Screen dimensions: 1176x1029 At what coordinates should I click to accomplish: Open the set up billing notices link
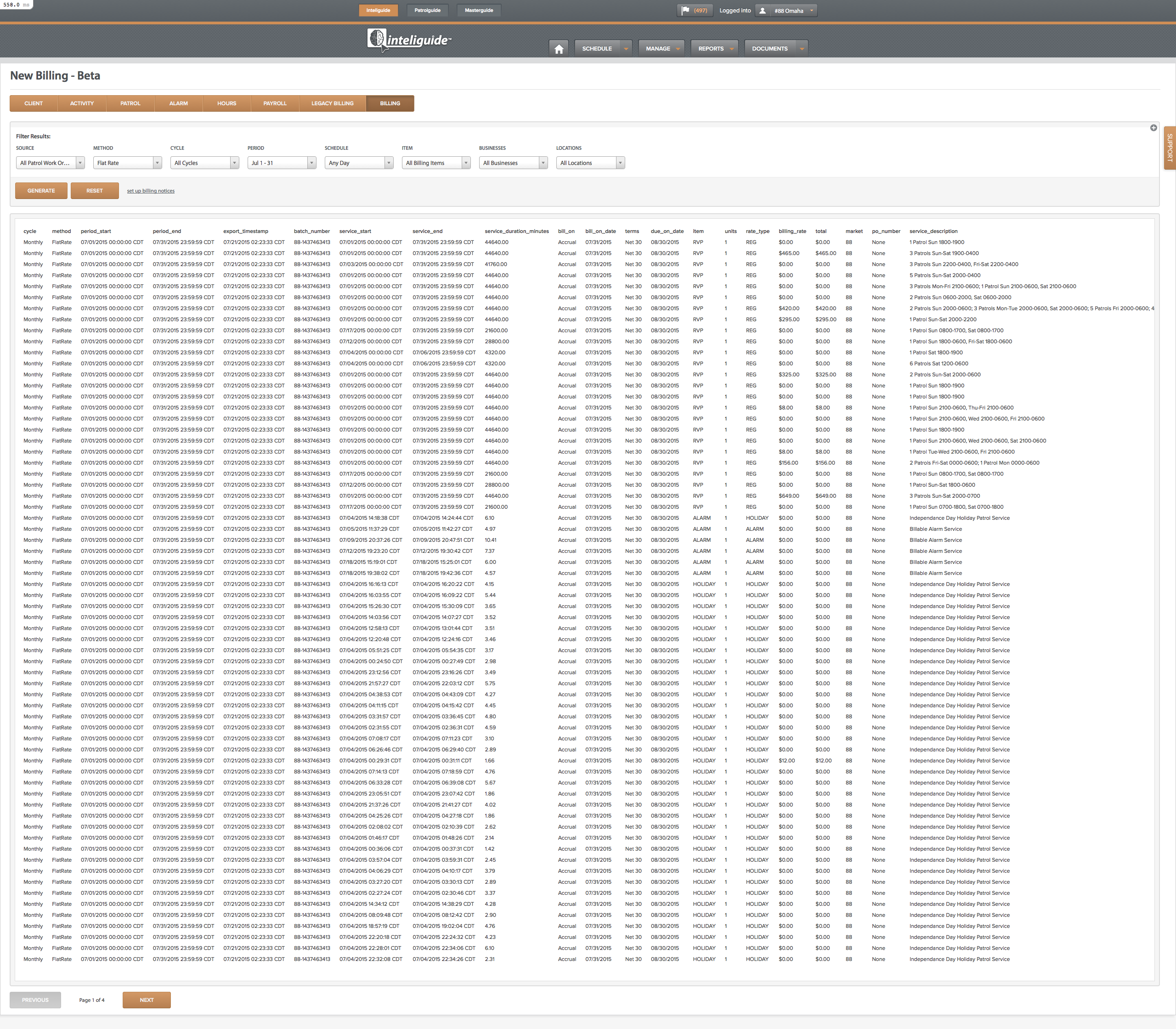150,191
